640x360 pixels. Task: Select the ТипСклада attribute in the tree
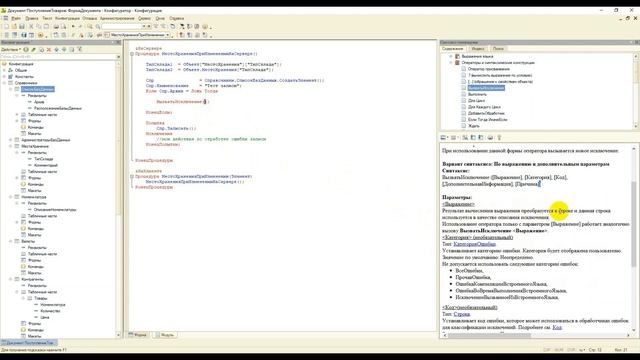(x=43, y=159)
